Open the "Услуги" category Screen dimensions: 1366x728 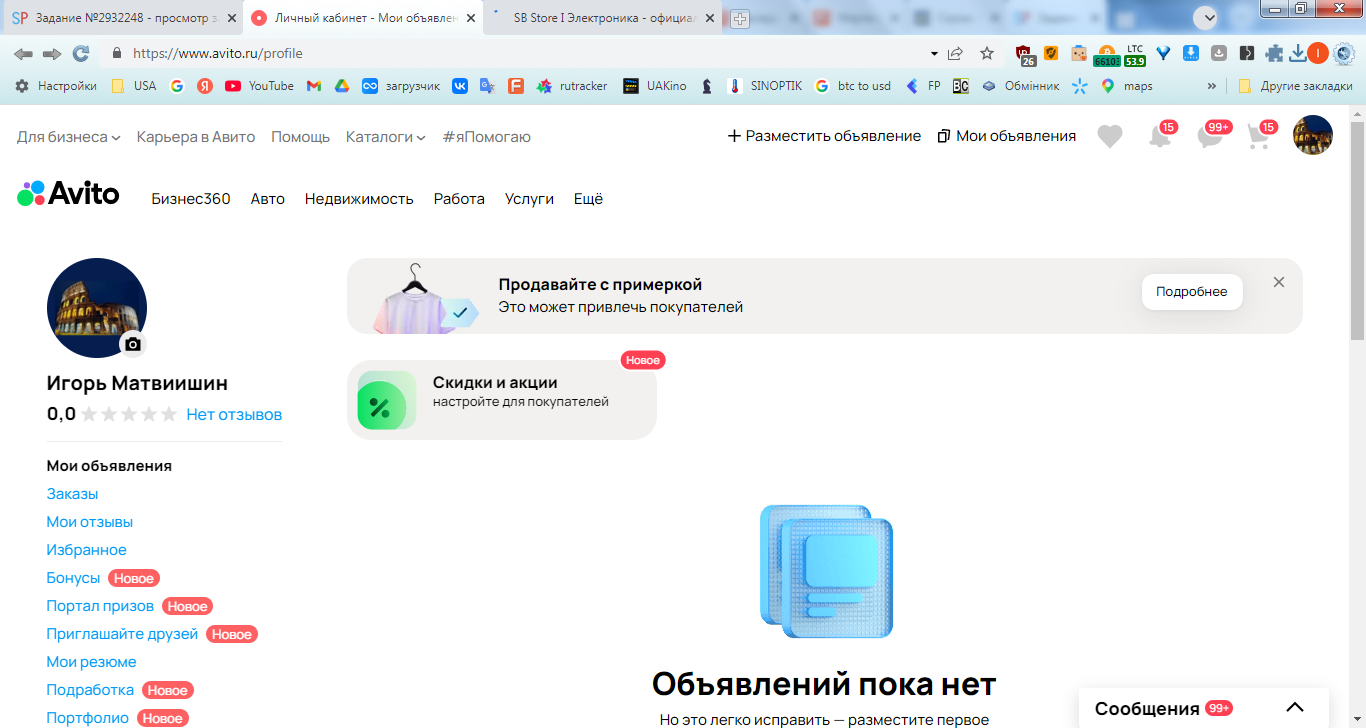tap(529, 199)
